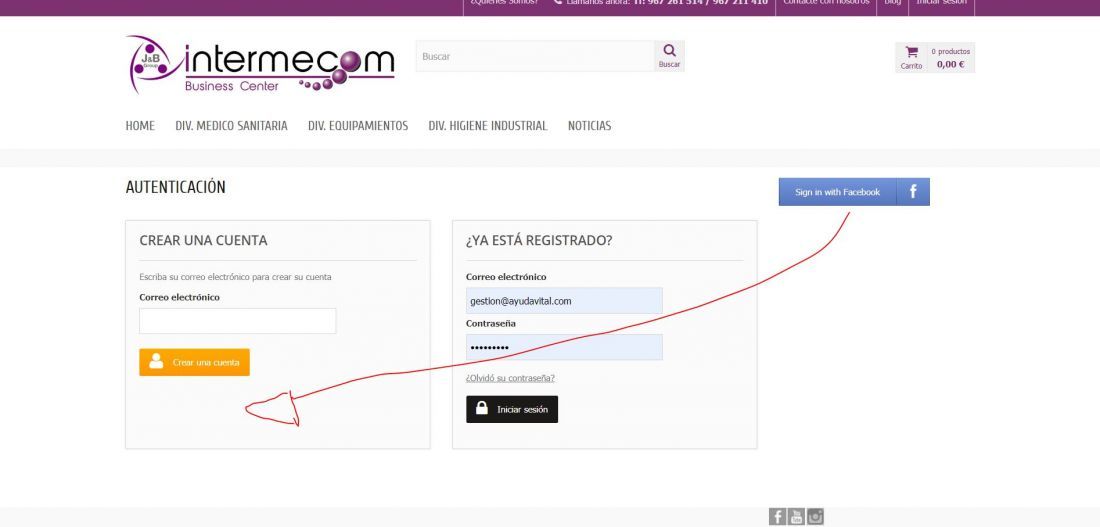Open DIV. HIGIENE INDUSTRIAL menu
This screenshot has width=1100, height=527.
pos(488,126)
